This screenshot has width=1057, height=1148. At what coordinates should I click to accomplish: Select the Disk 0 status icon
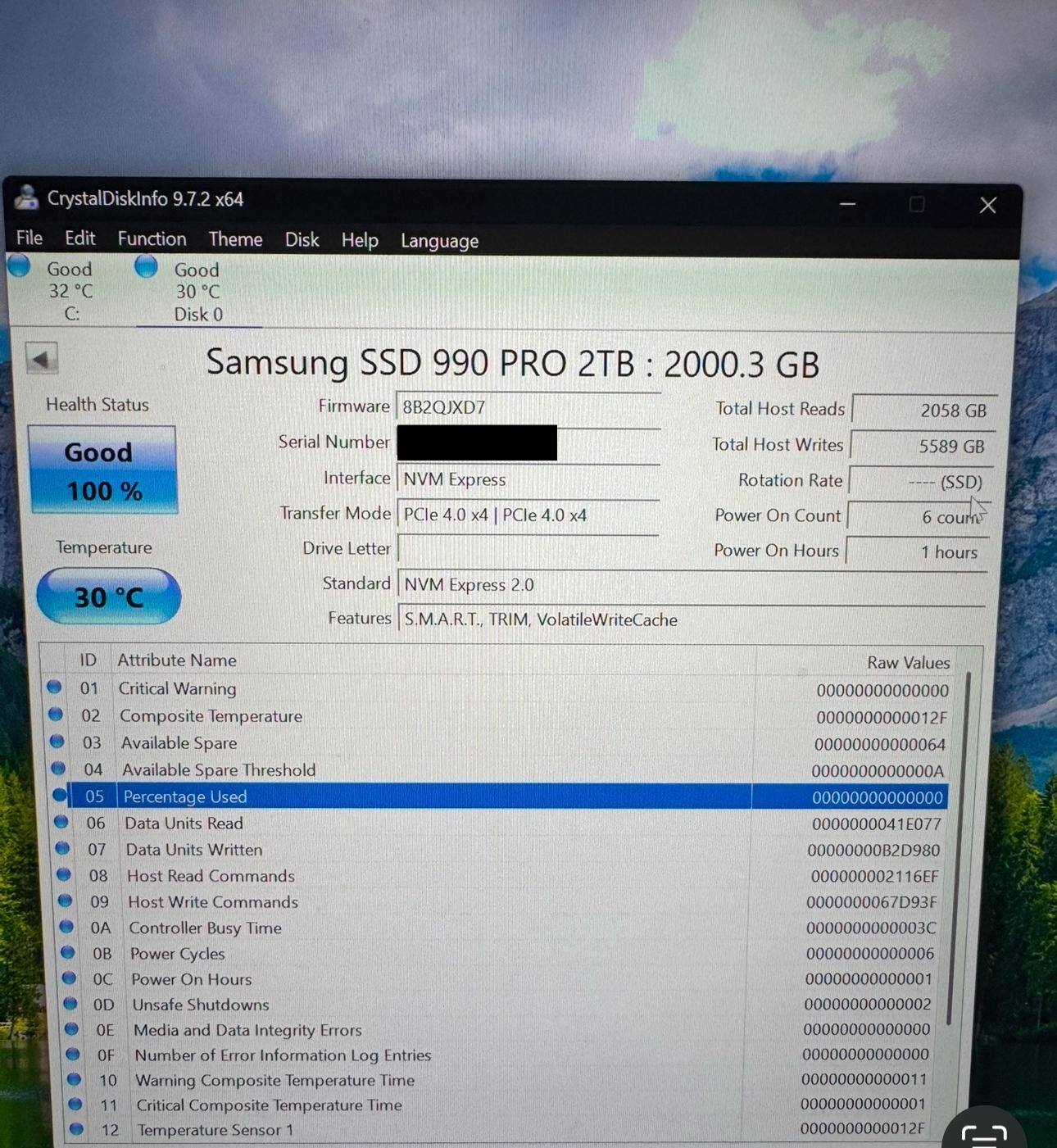[146, 267]
